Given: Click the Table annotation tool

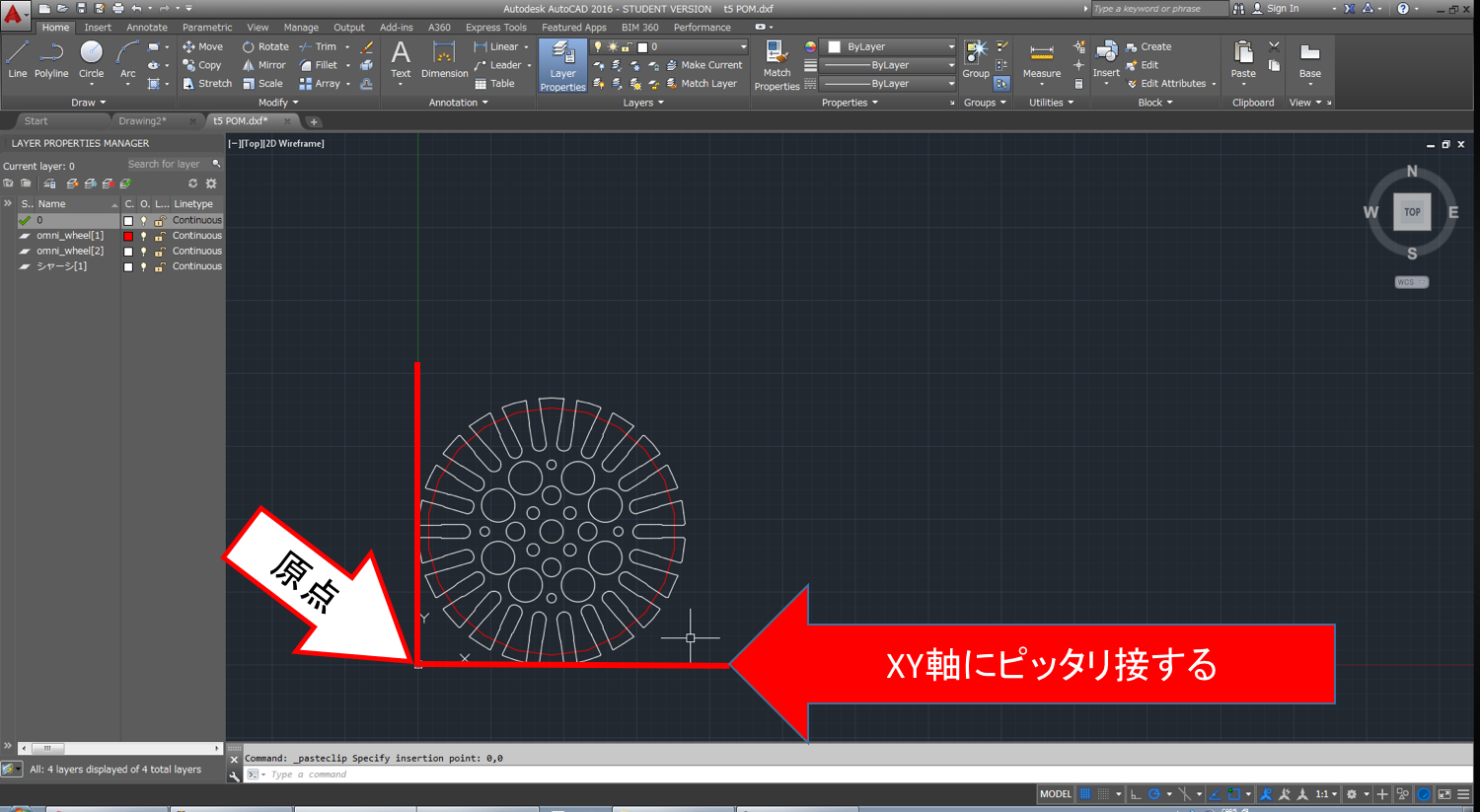Looking at the screenshot, I should point(494,84).
